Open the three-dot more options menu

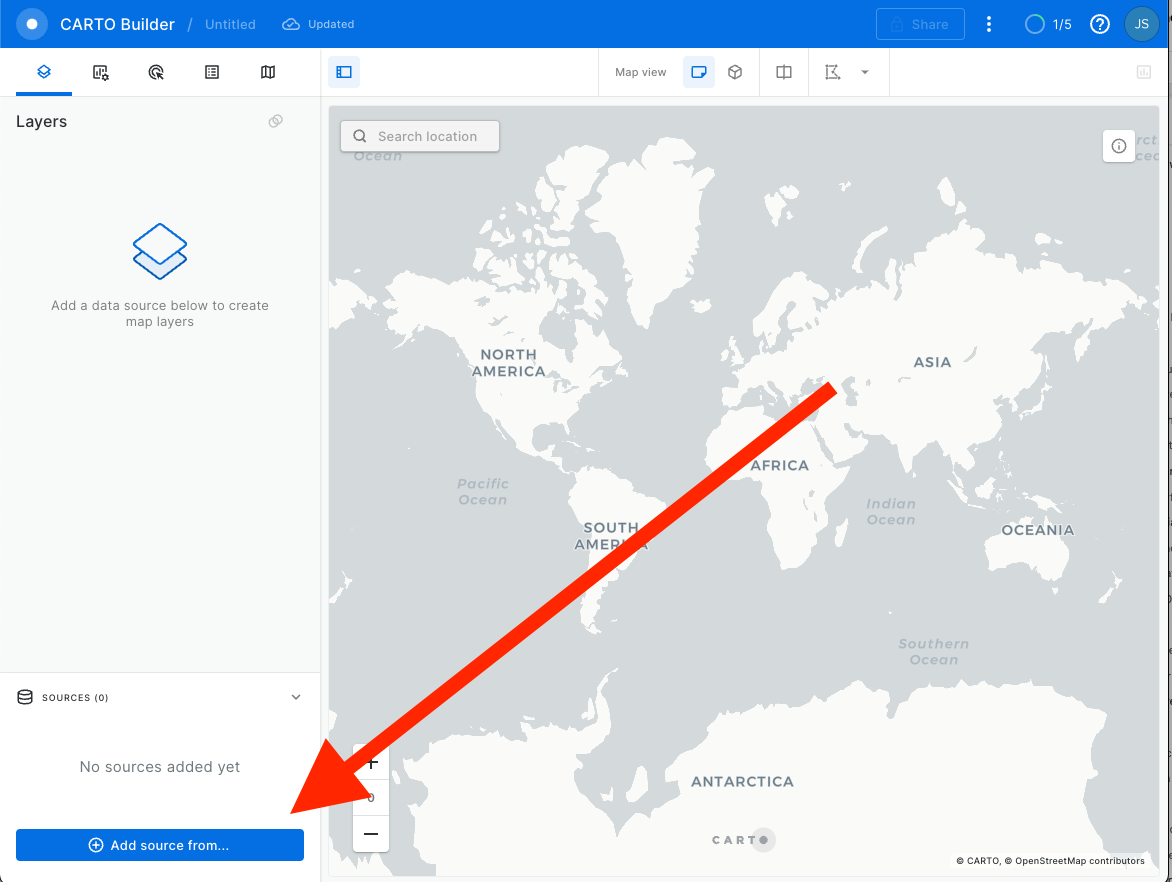tap(989, 24)
